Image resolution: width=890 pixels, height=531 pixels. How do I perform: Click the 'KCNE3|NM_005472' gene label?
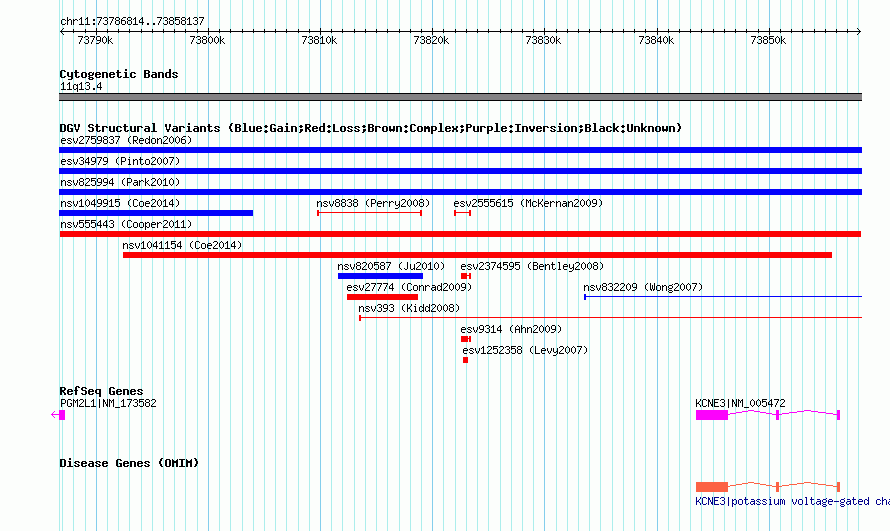click(740, 403)
